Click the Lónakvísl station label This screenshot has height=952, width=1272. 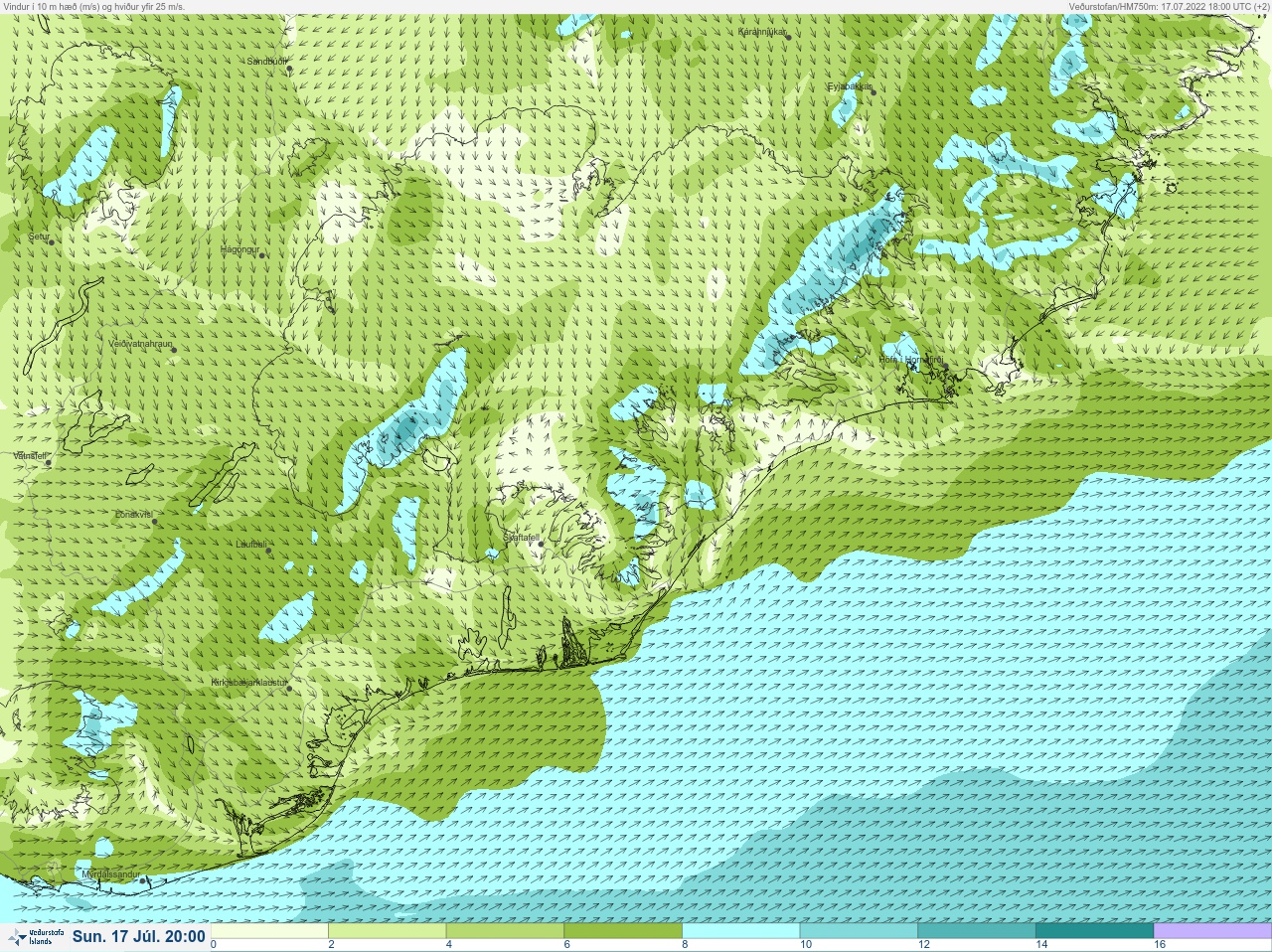coord(133,515)
